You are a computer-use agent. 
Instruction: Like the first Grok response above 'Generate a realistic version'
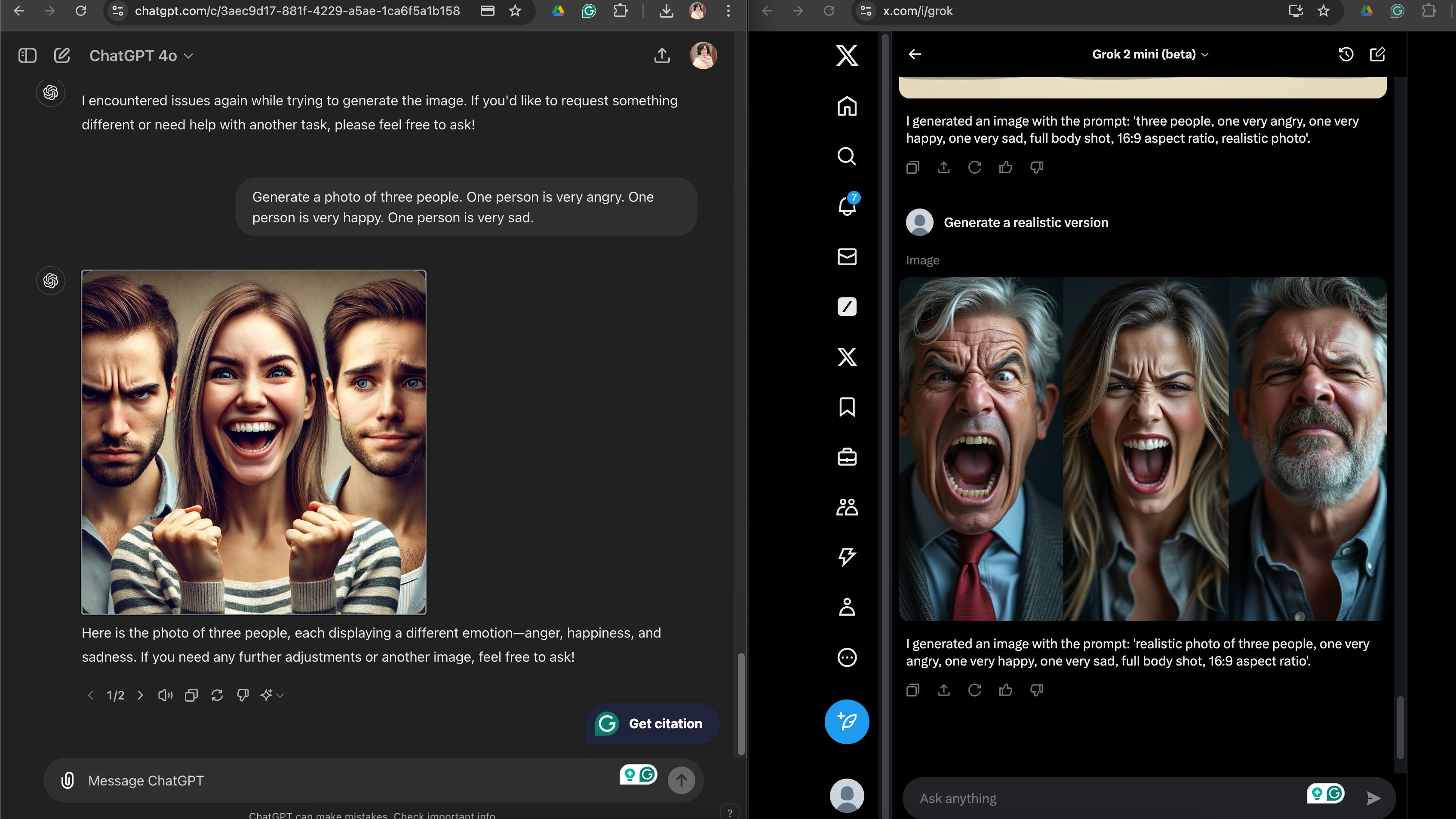click(1005, 167)
